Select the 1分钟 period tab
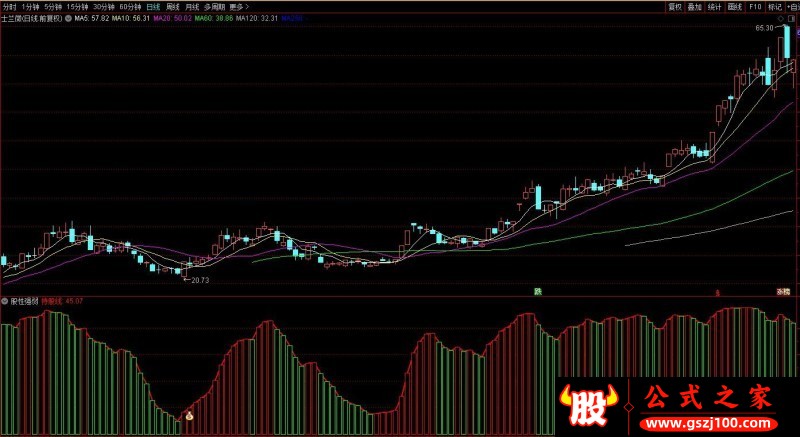 [x=30, y=7]
